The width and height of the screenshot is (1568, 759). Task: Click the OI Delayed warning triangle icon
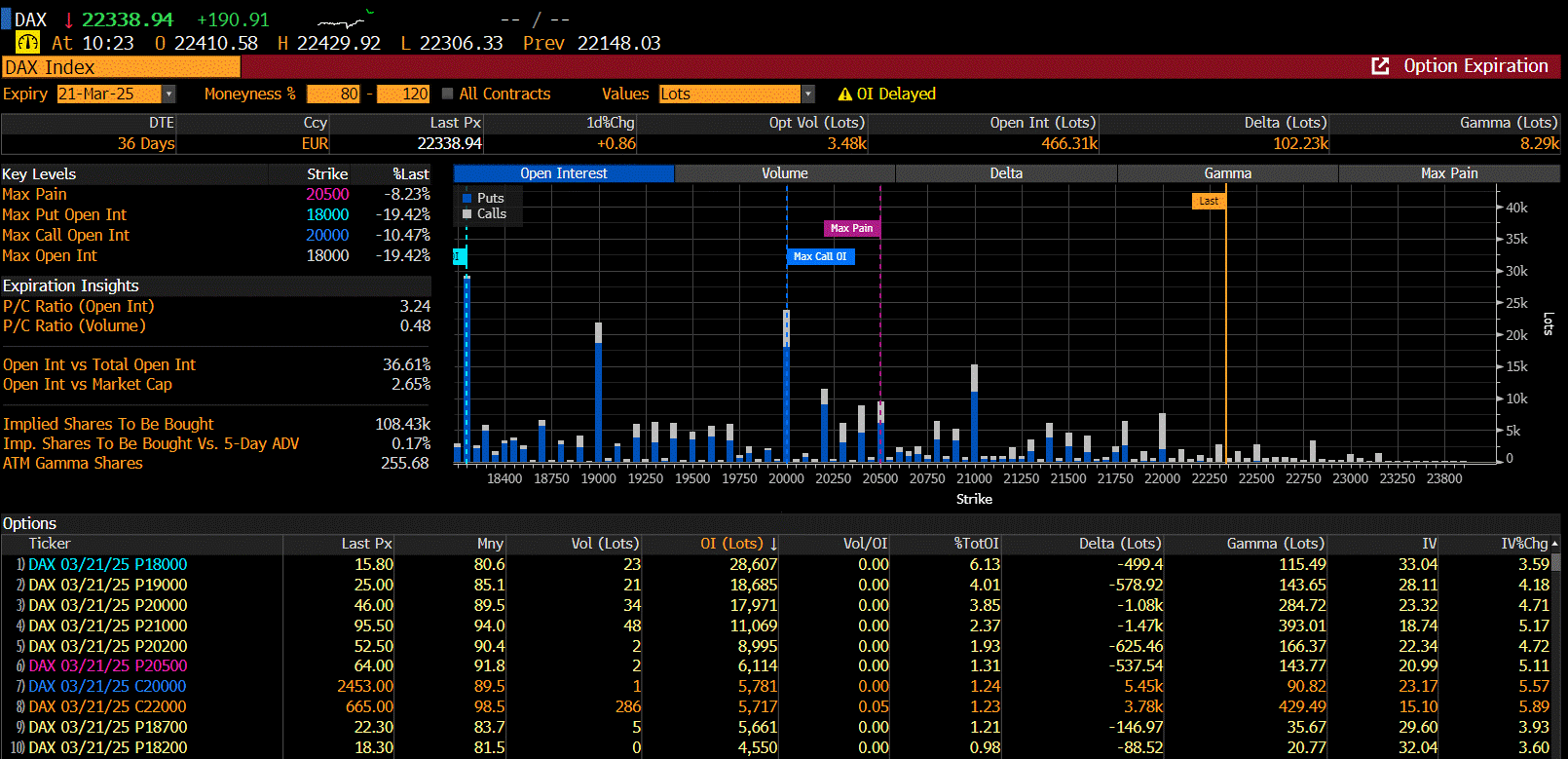844,95
